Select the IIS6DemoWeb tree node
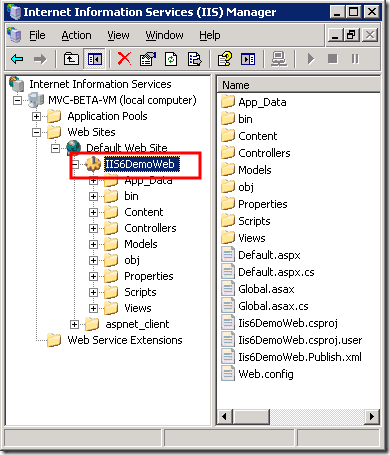 pos(142,164)
